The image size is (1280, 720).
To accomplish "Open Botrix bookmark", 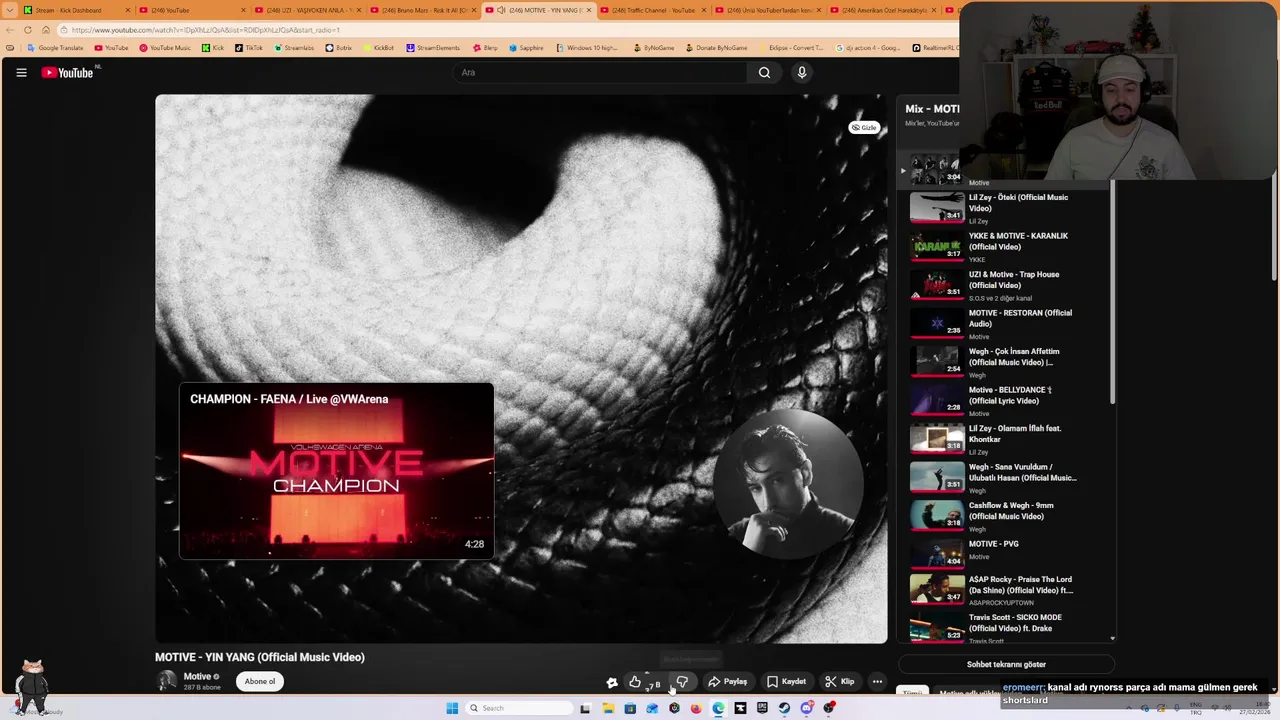I will pos(339,48).
